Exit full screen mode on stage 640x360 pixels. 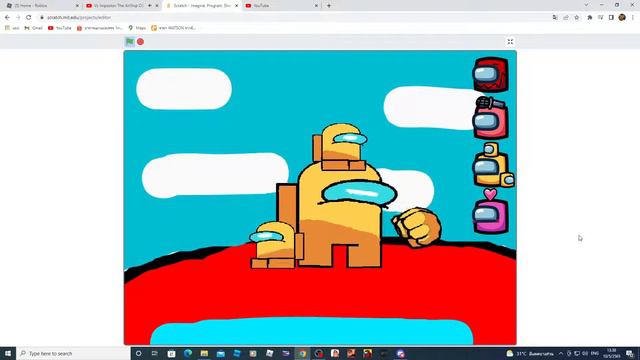[510, 42]
